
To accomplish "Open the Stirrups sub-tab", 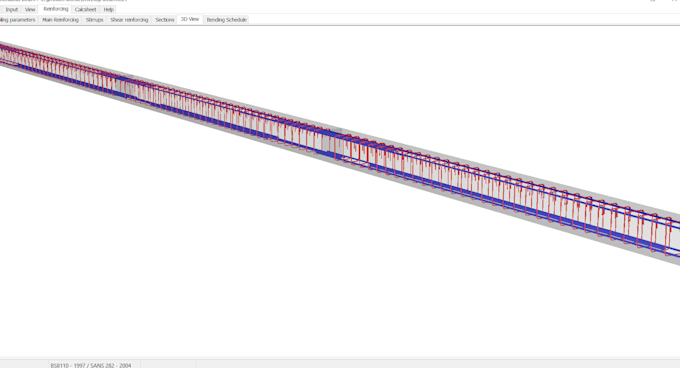I will (x=95, y=20).
